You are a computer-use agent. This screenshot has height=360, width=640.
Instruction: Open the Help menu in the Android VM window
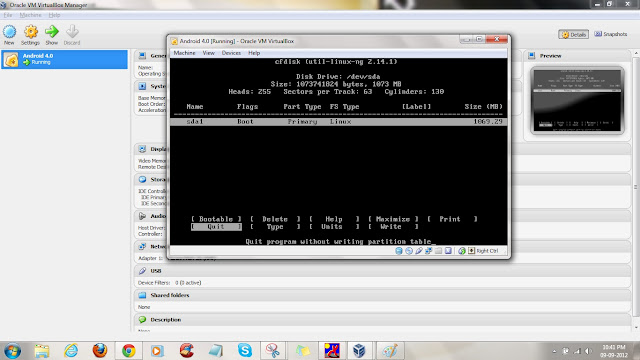[254, 53]
